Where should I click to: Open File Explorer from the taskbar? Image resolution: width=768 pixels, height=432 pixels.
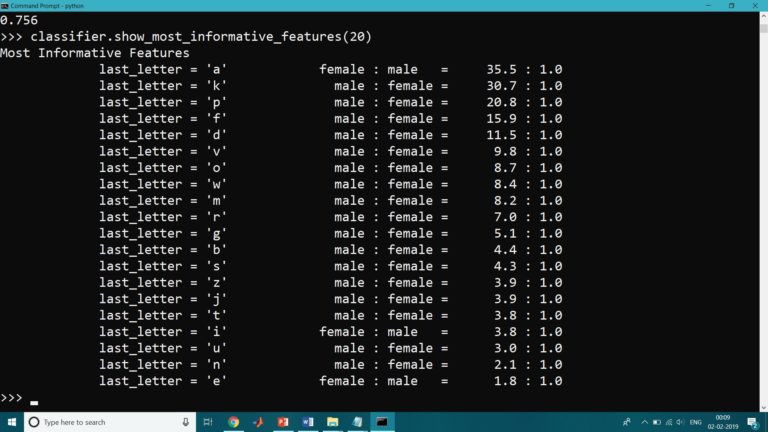coord(332,422)
